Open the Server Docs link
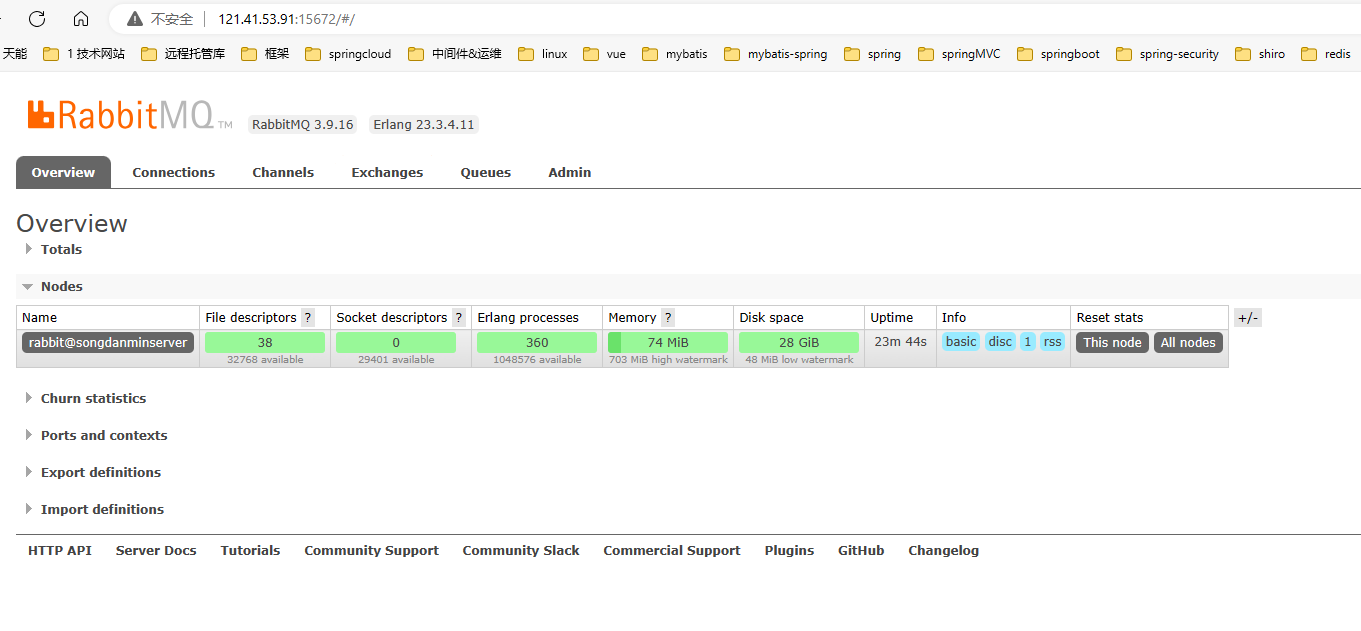Screen dimensions: 1361x631 tap(156, 550)
